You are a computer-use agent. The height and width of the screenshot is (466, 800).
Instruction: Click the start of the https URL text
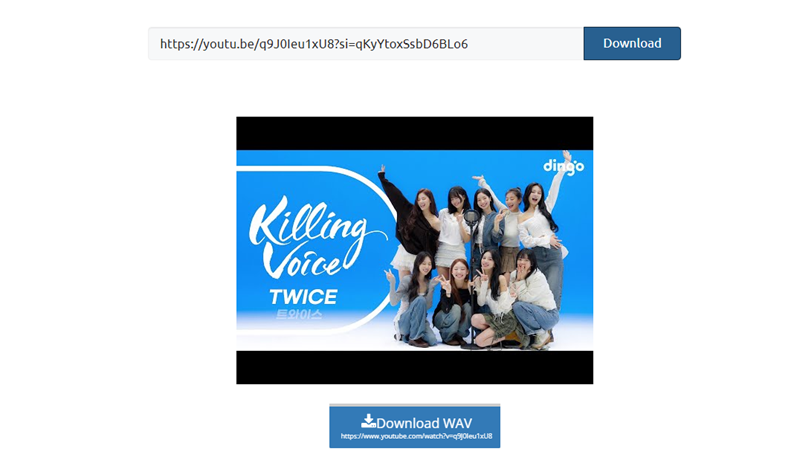click(161, 44)
